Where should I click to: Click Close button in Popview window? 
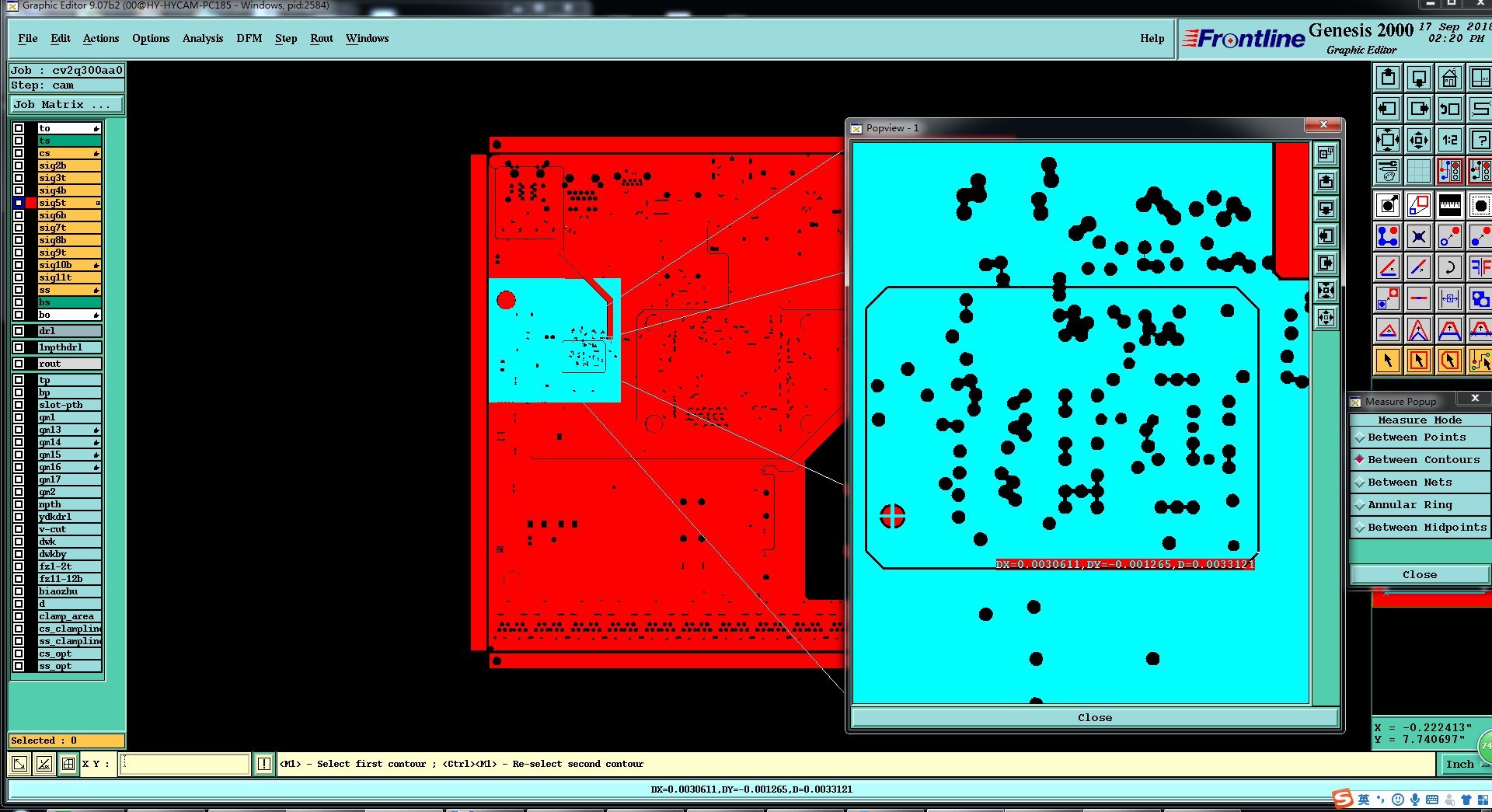[x=1095, y=717]
